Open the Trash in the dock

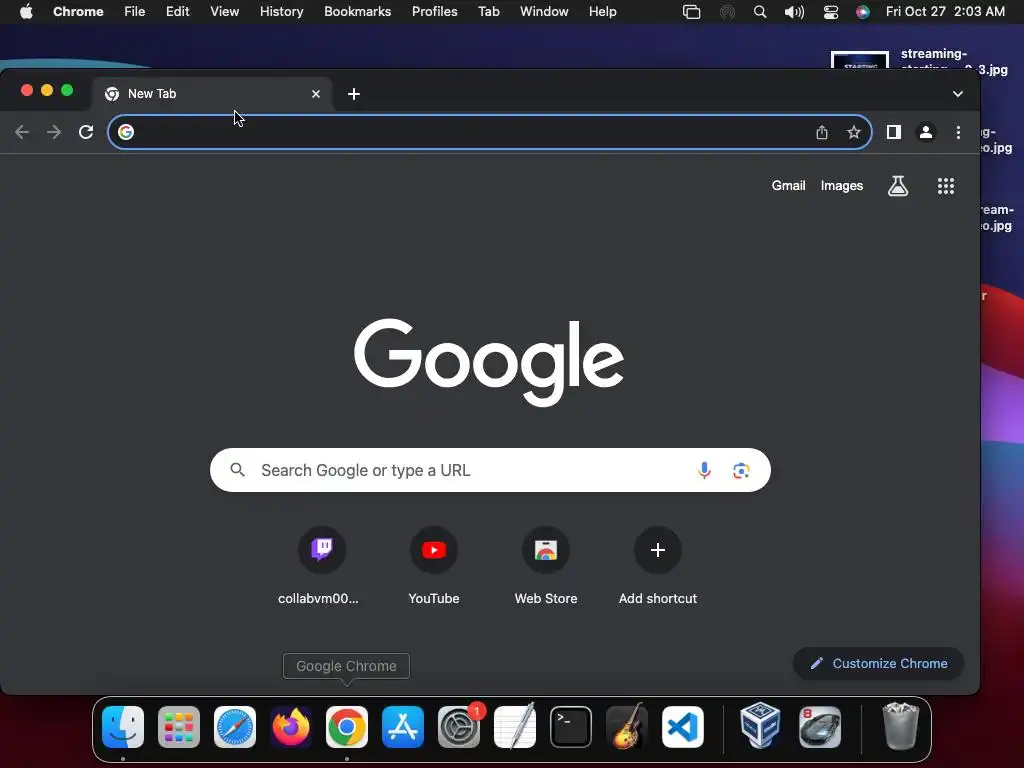tap(901, 726)
